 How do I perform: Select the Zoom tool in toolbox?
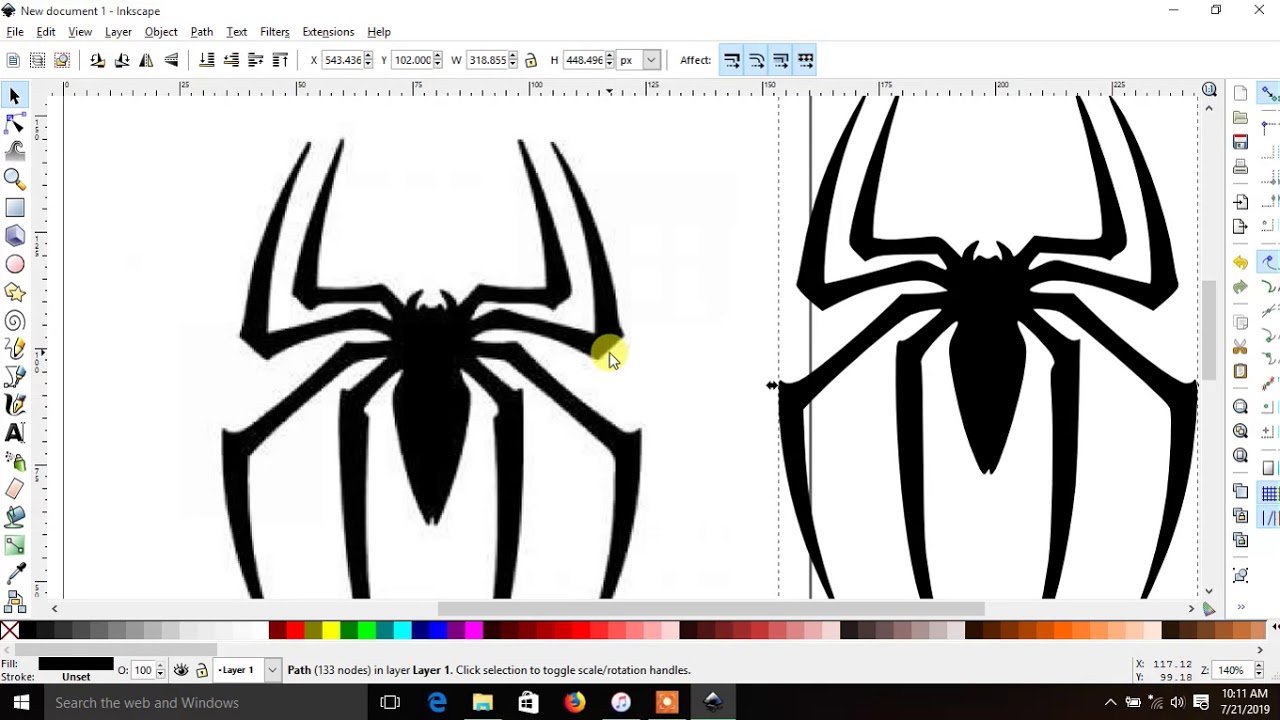click(15, 179)
